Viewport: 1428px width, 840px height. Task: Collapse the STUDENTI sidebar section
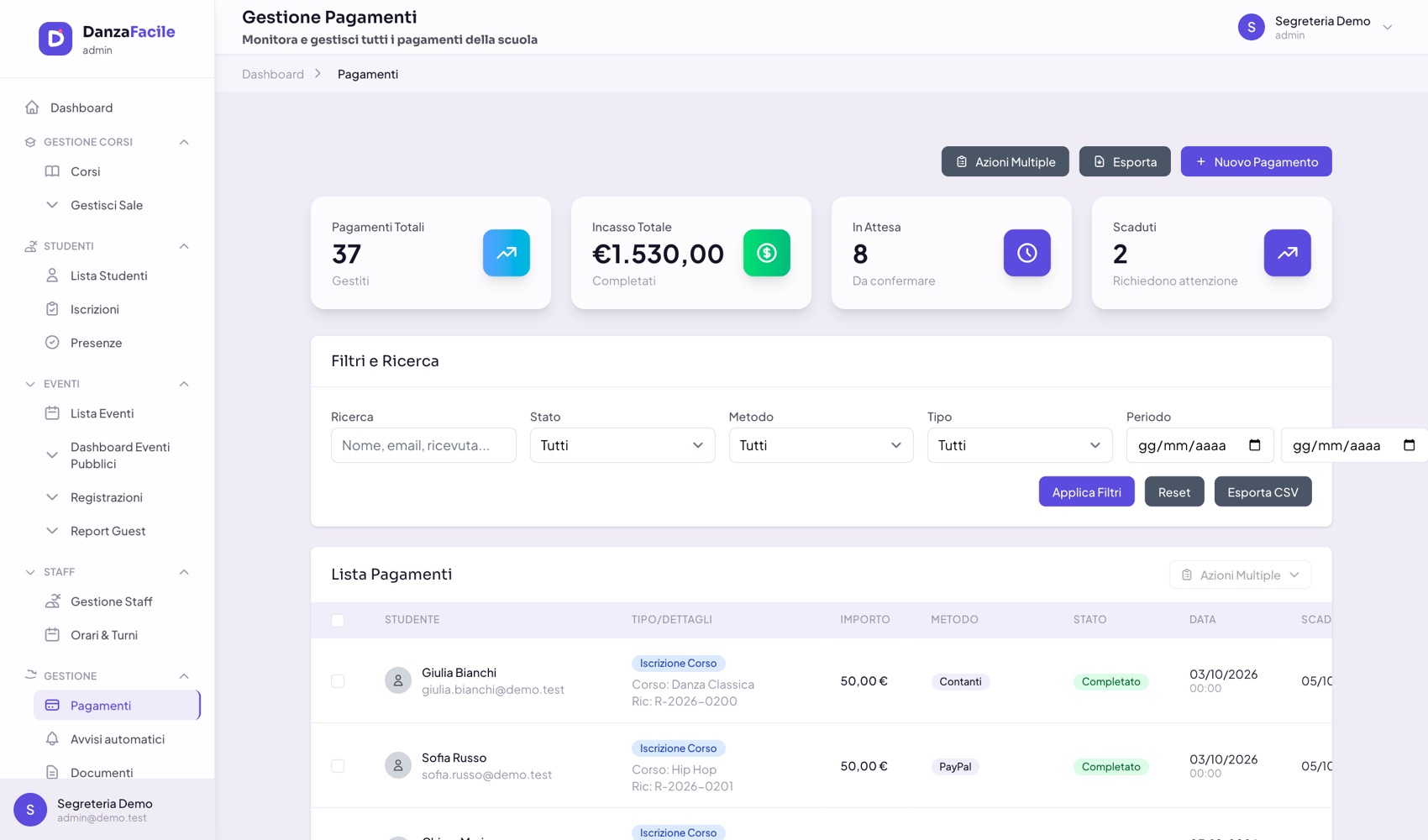click(x=184, y=246)
